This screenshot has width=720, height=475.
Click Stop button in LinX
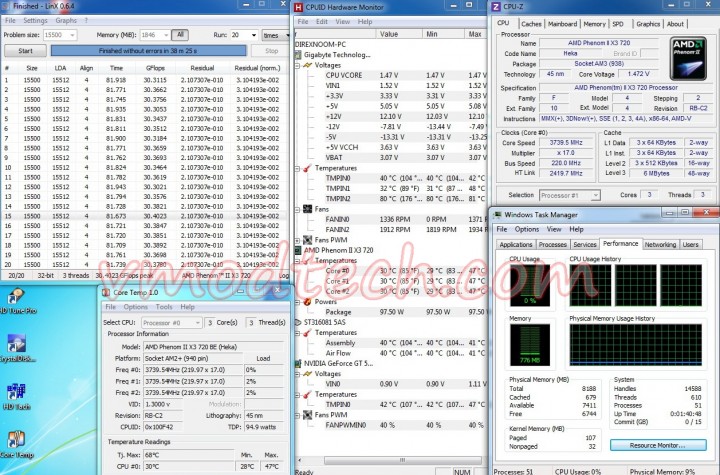point(271,51)
